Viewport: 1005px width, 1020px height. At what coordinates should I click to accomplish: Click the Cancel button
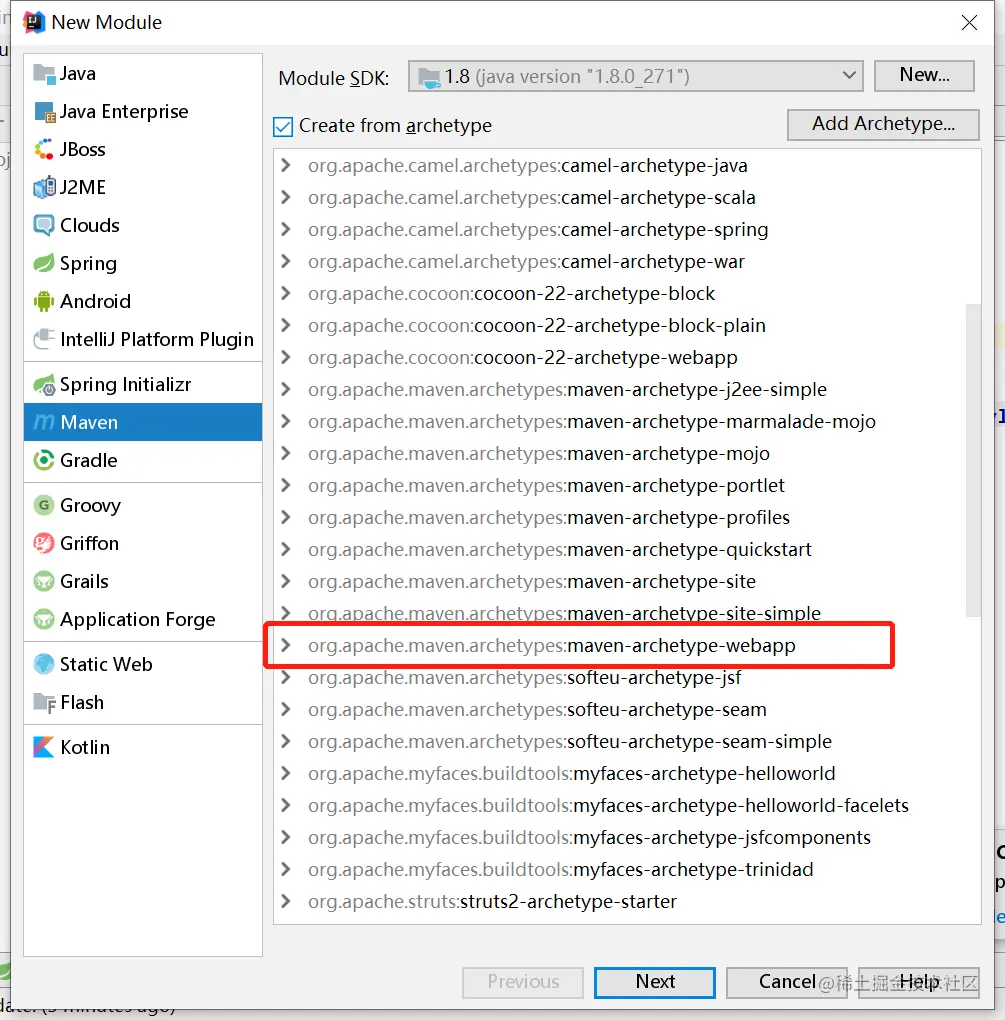[x=786, y=982]
